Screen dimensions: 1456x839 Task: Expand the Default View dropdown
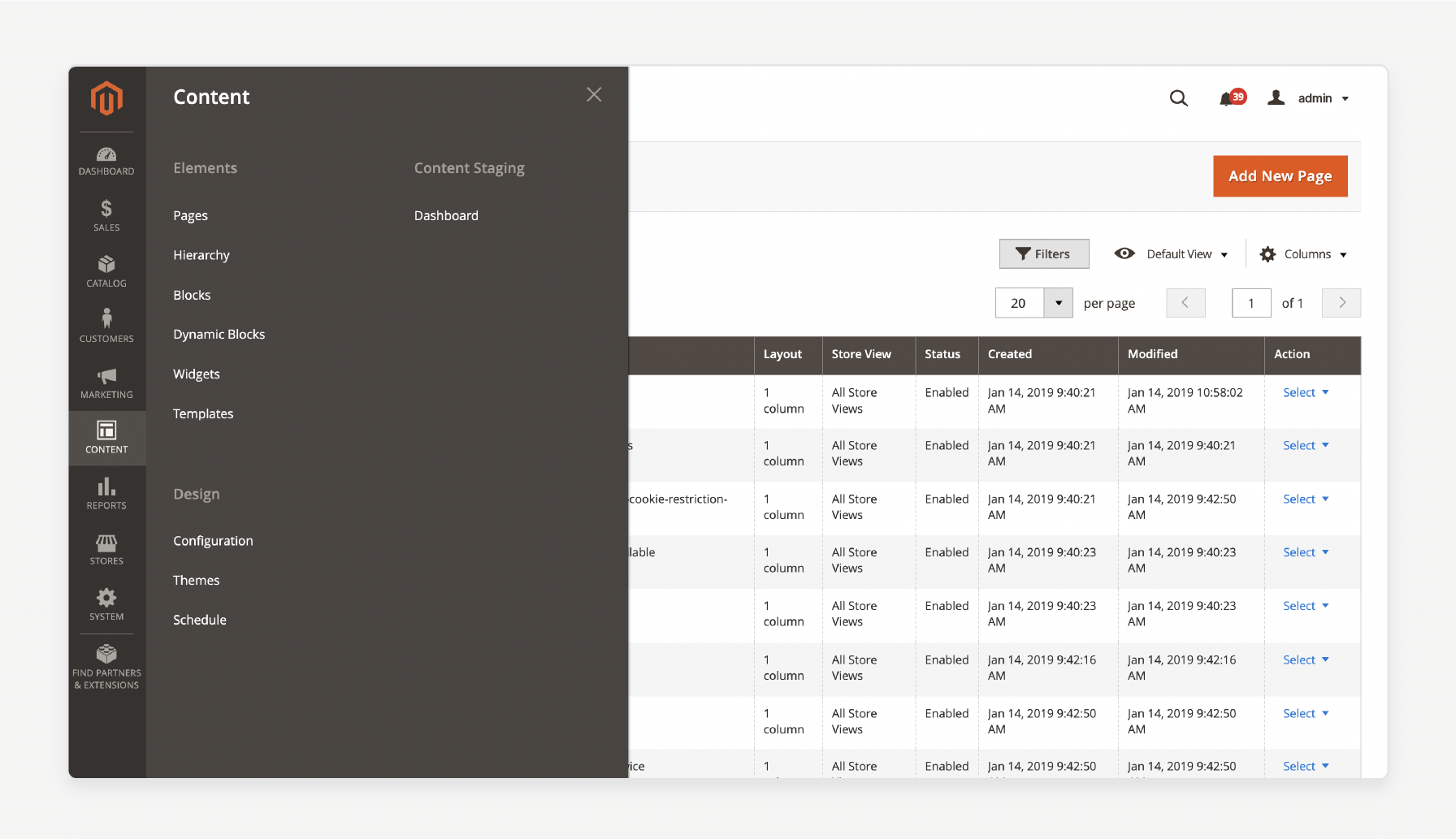pyautogui.click(x=1171, y=254)
